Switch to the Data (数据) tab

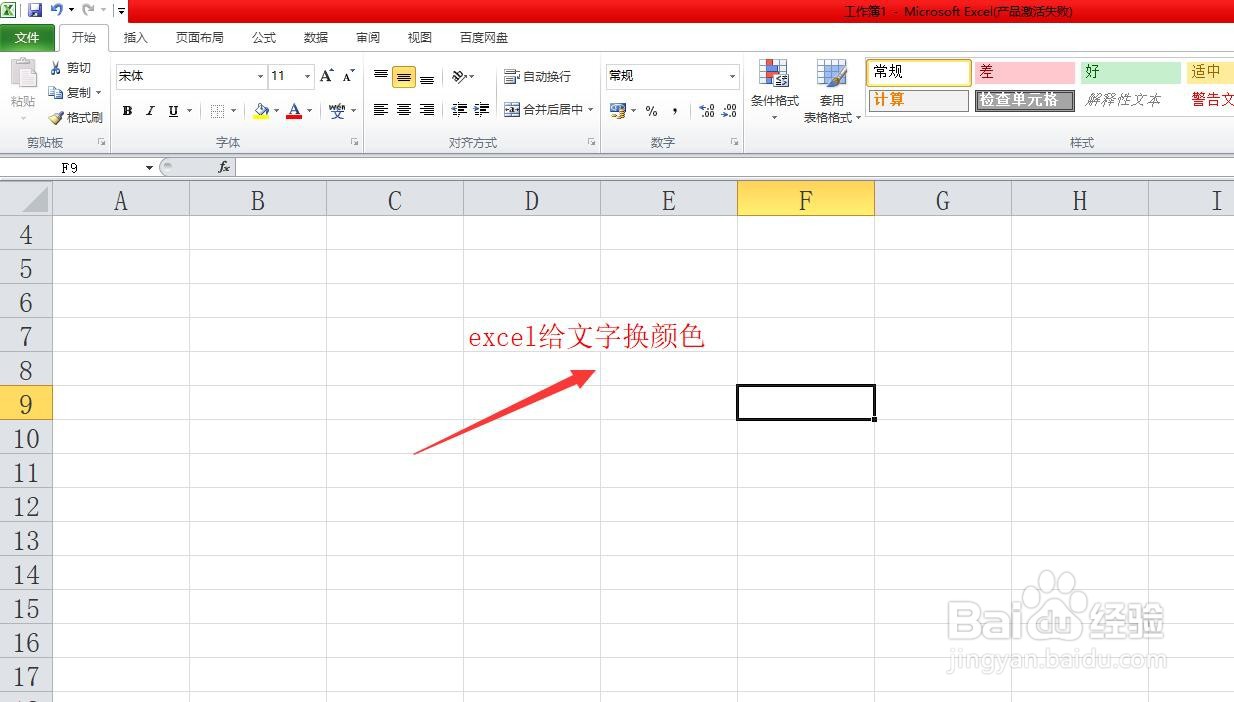[316, 37]
